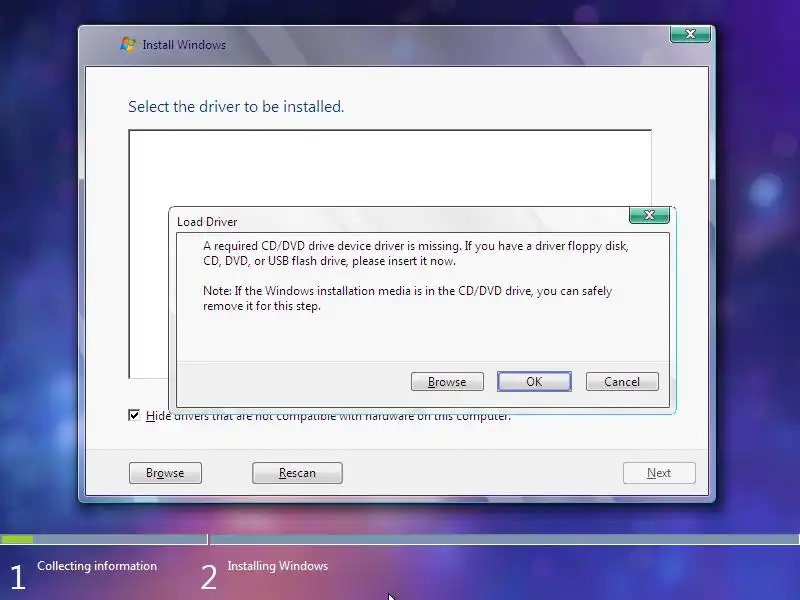Click the 'Collecting information' step label

[x=97, y=566]
